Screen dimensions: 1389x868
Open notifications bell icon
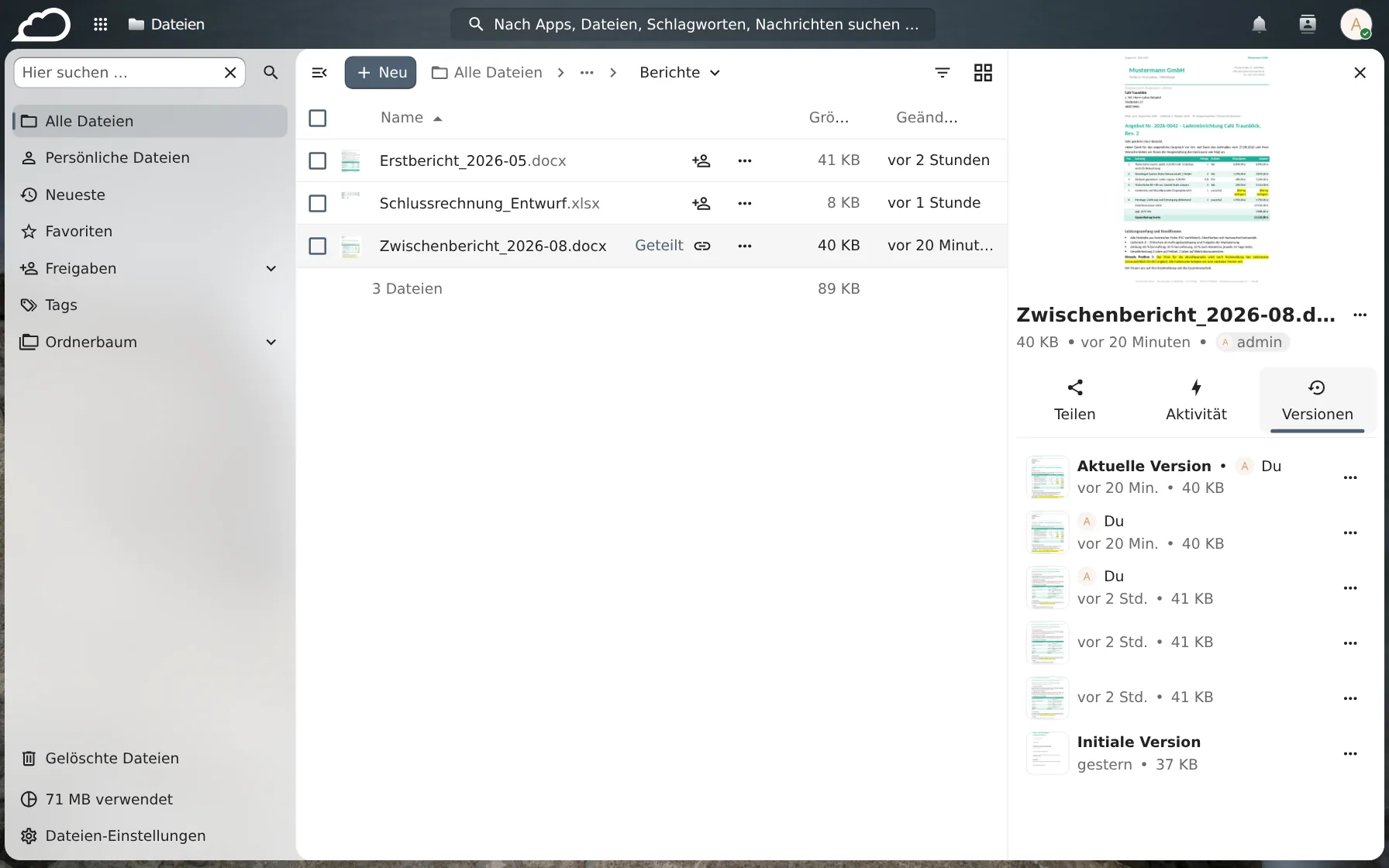tap(1259, 24)
